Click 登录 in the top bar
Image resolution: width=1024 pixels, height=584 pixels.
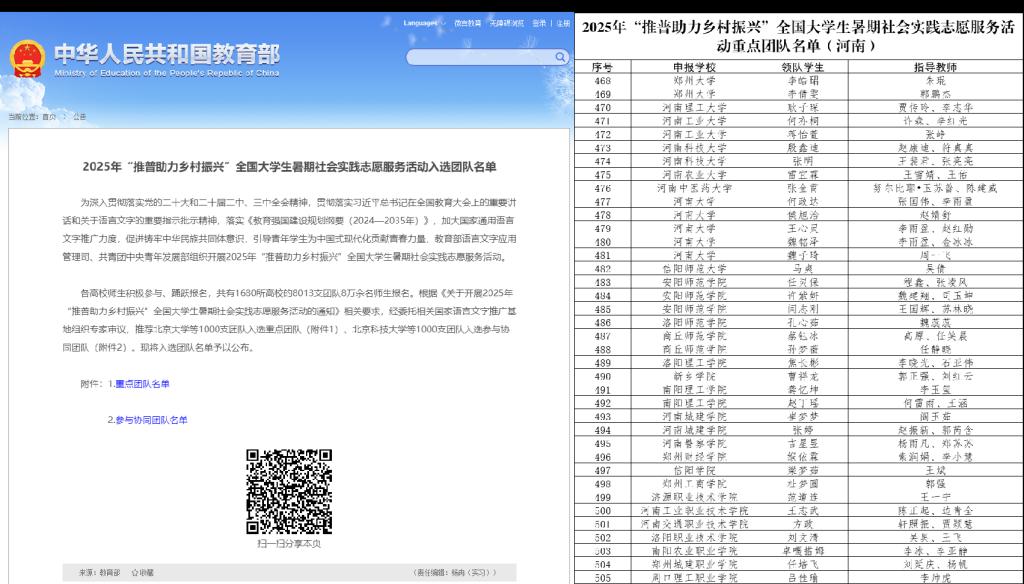coord(539,22)
